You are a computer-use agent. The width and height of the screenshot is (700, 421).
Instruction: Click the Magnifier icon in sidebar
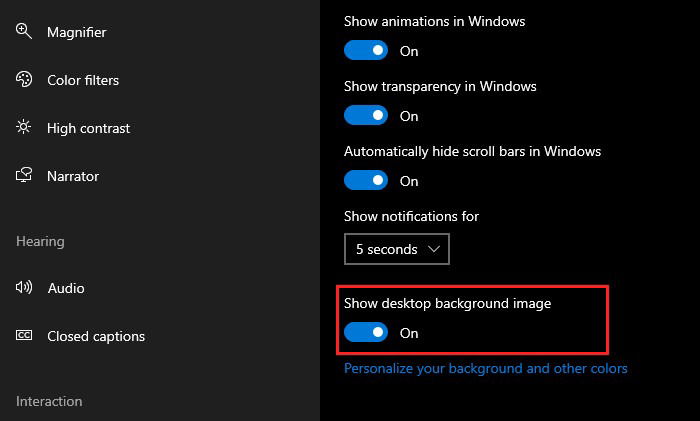(24, 31)
